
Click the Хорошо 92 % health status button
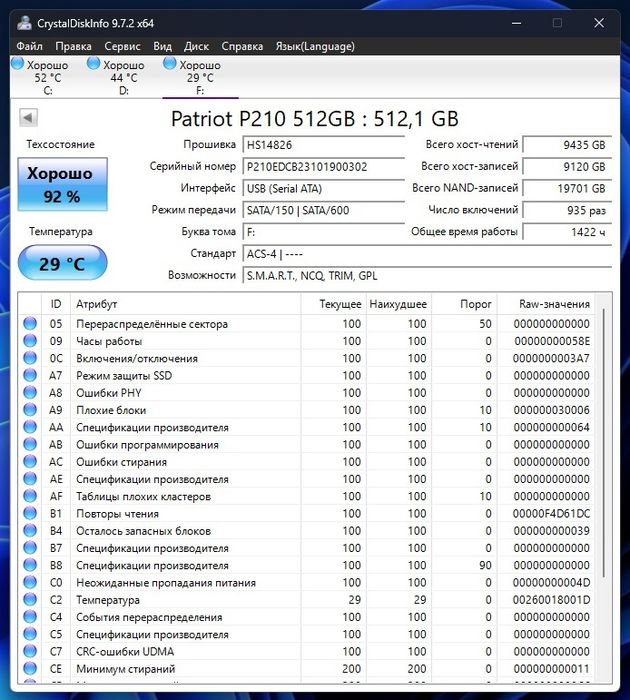point(63,184)
